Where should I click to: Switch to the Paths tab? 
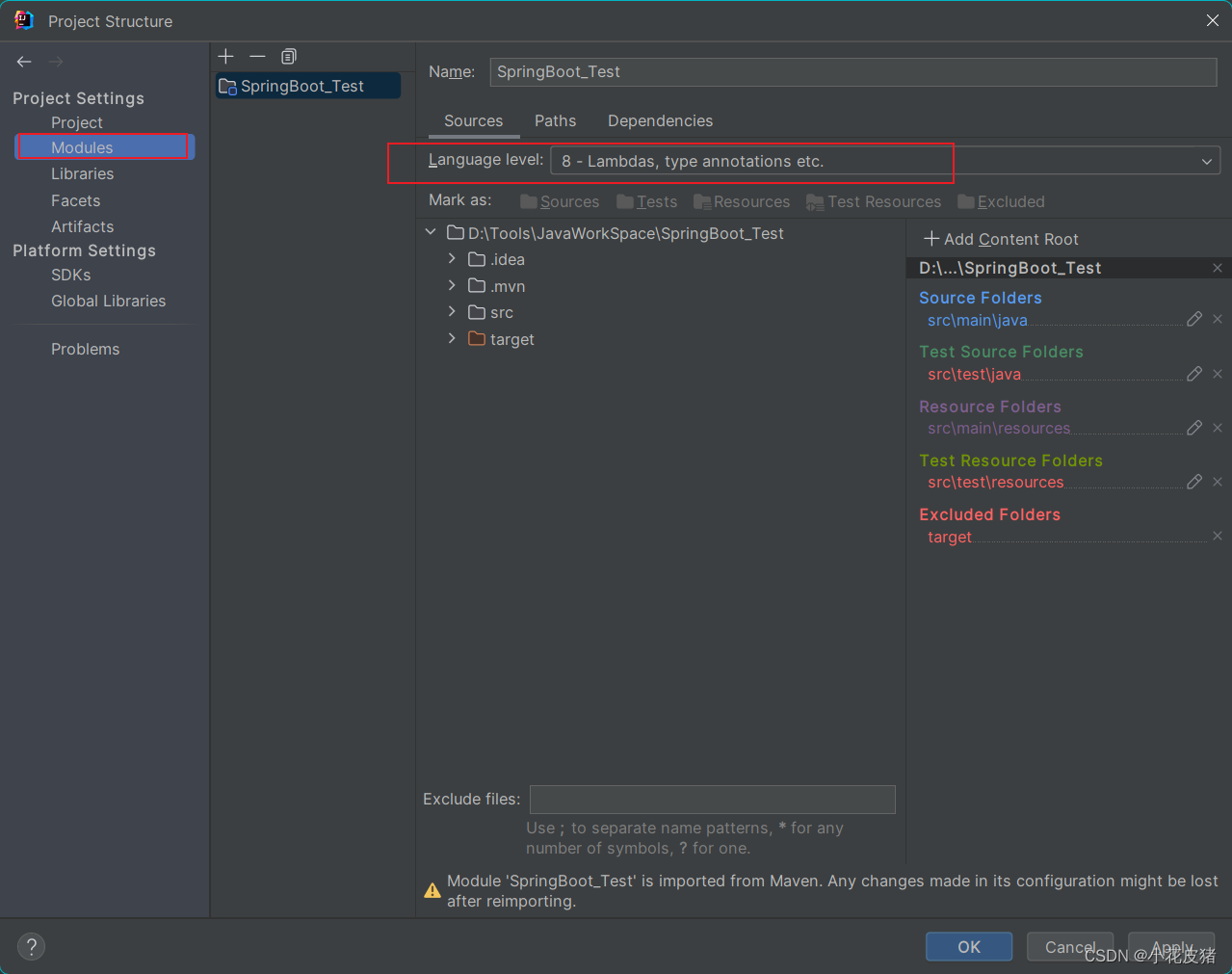point(555,120)
